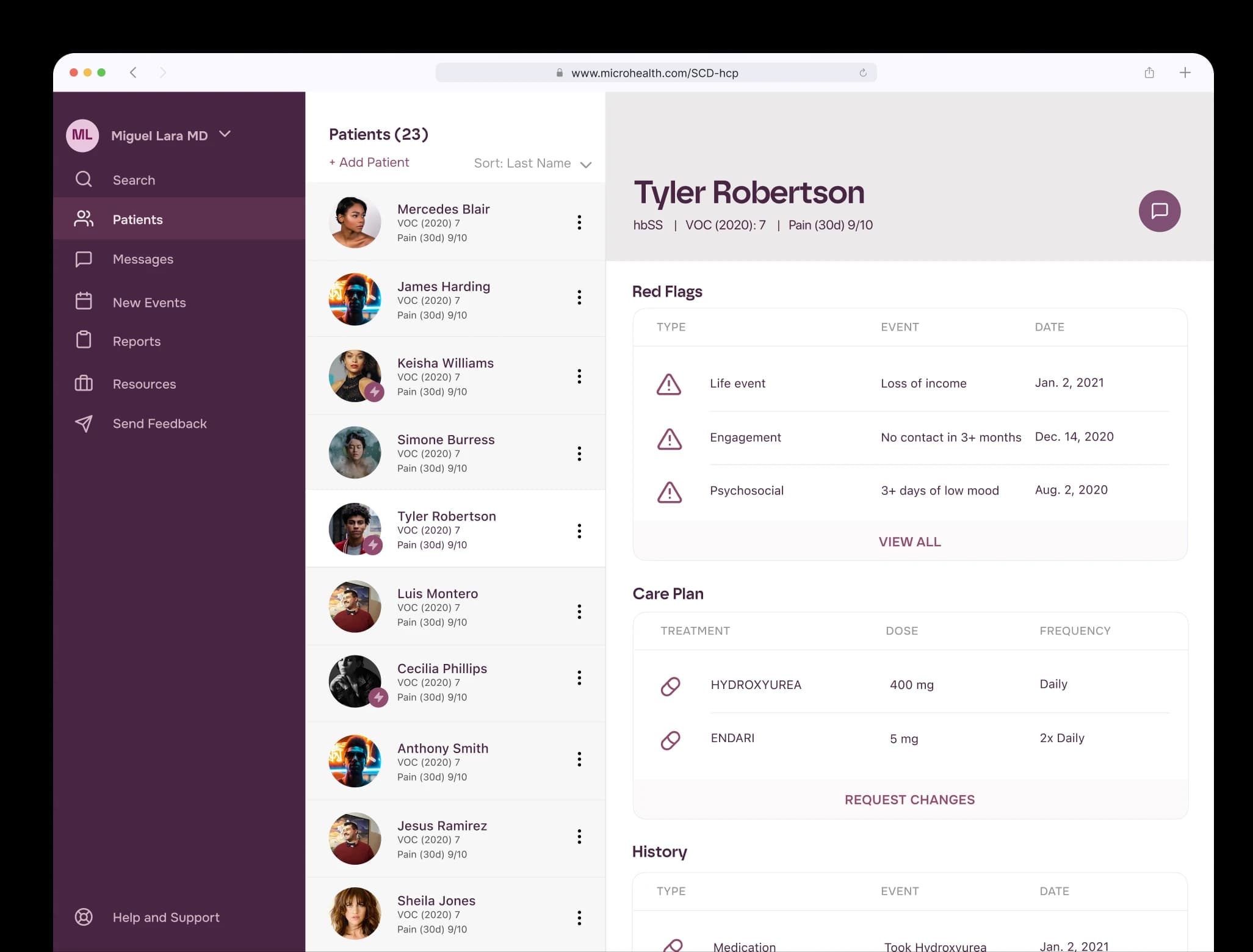Open the Sort: Last Name dropdown
The image size is (1253, 952).
point(532,164)
